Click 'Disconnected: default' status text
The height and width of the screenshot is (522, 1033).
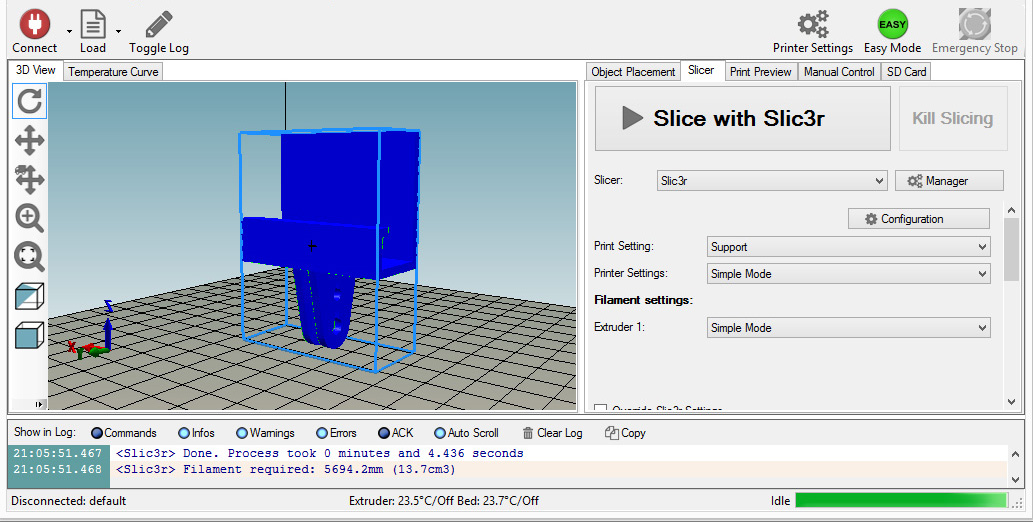[69, 501]
